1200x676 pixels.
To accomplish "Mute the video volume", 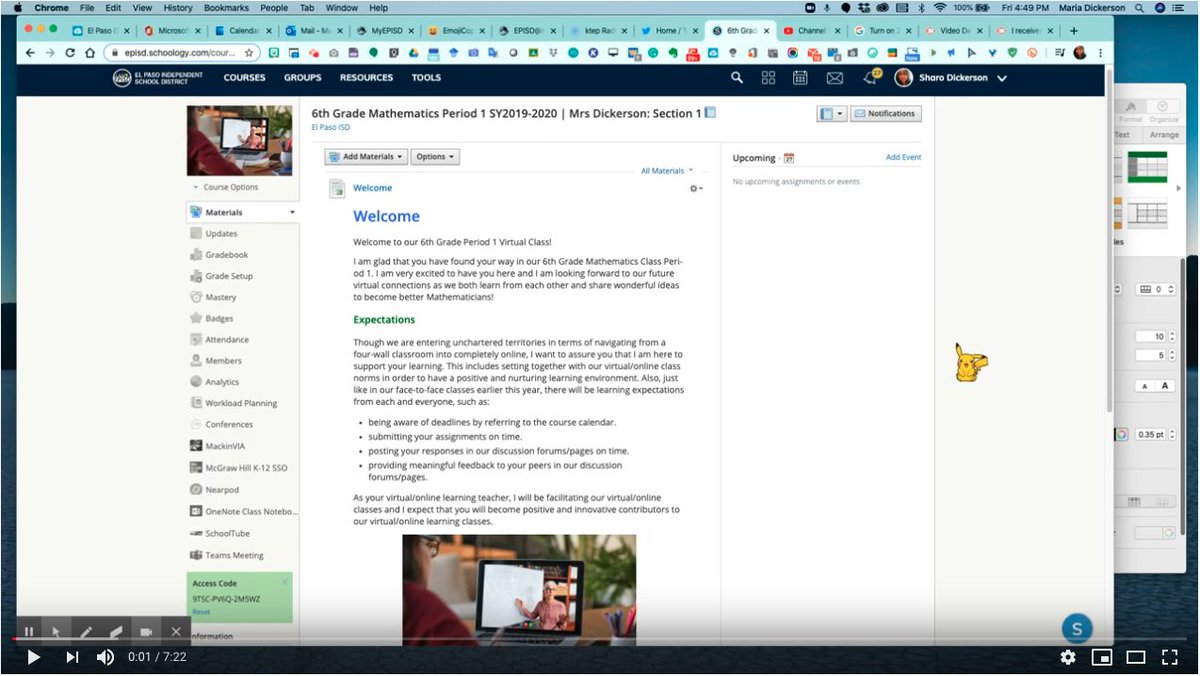I will pos(105,657).
